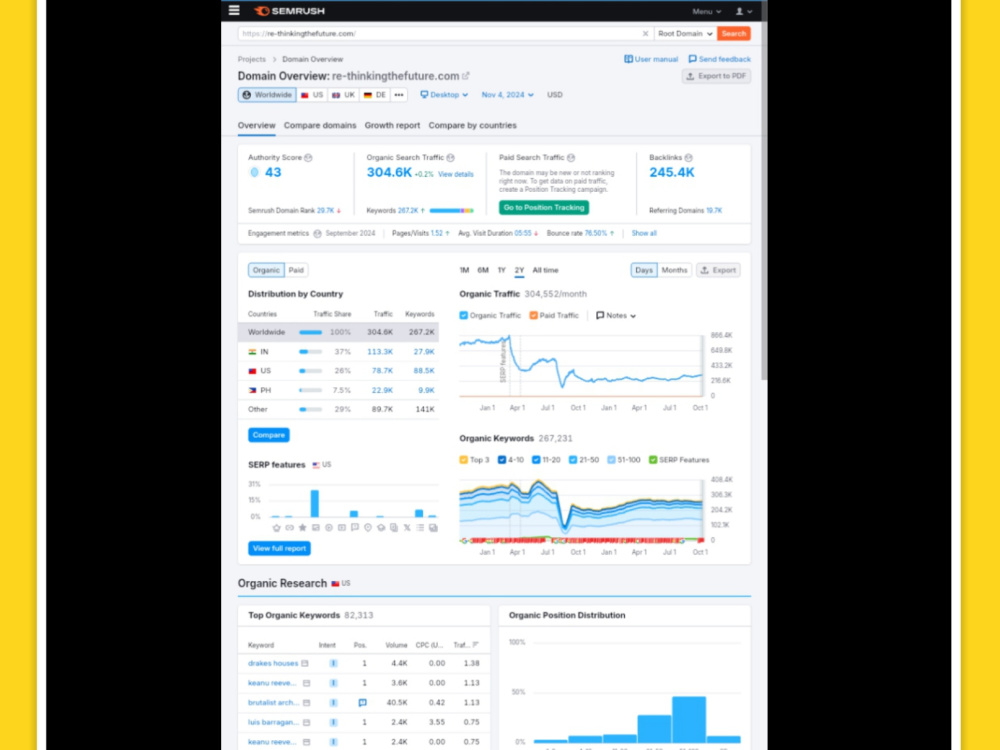Click View full report button
Image resolution: width=1000 pixels, height=750 pixels.
(279, 548)
